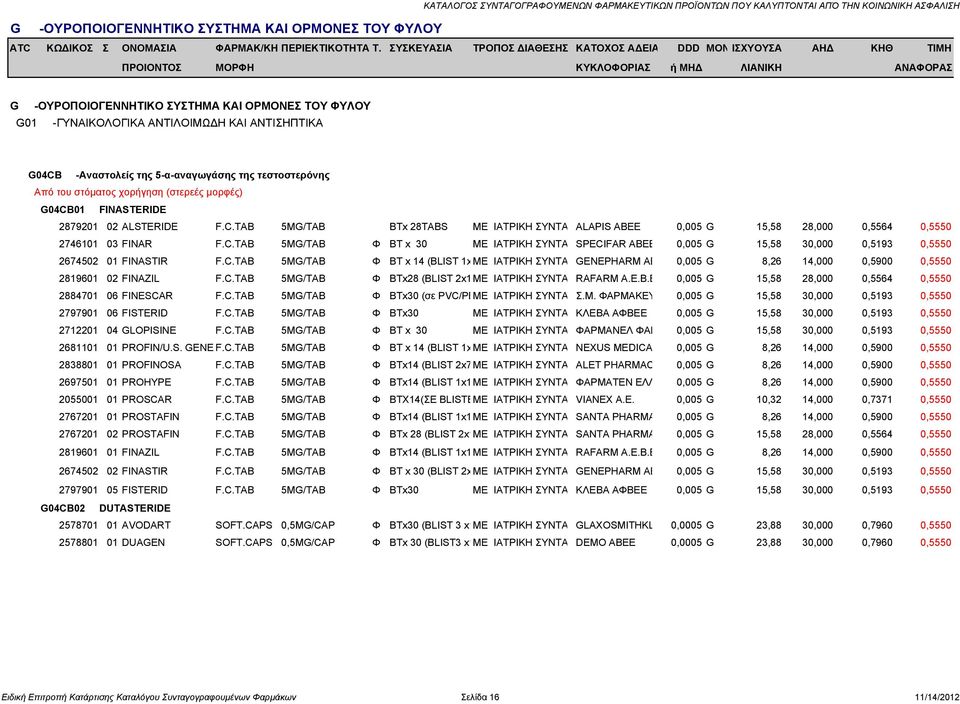Select the top catalogue title line
This screenshot has width=960, height=704.
pos(691,6)
